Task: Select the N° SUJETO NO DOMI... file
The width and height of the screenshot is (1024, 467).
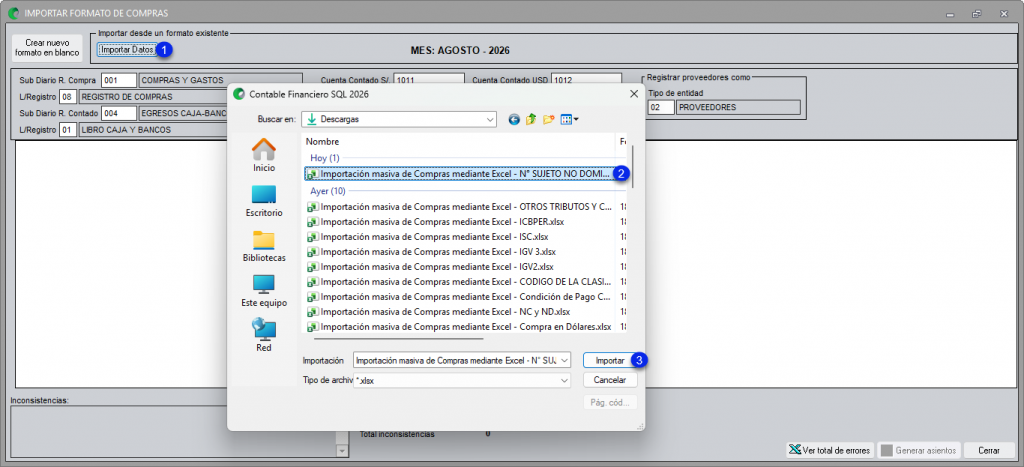Action: pos(460,174)
